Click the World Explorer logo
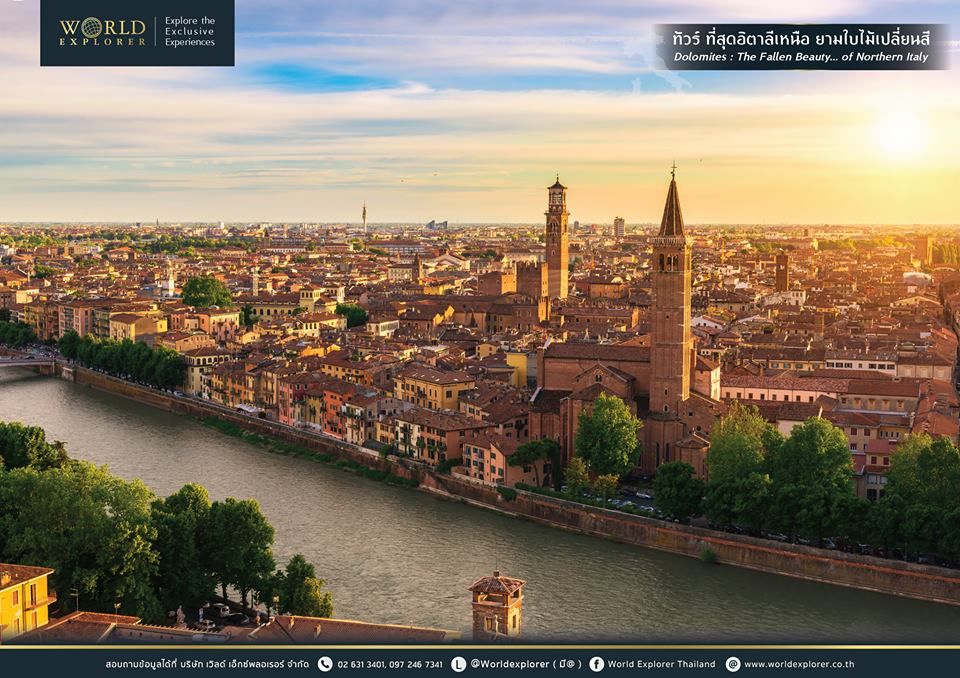The width and height of the screenshot is (960, 678). [x=103, y=32]
